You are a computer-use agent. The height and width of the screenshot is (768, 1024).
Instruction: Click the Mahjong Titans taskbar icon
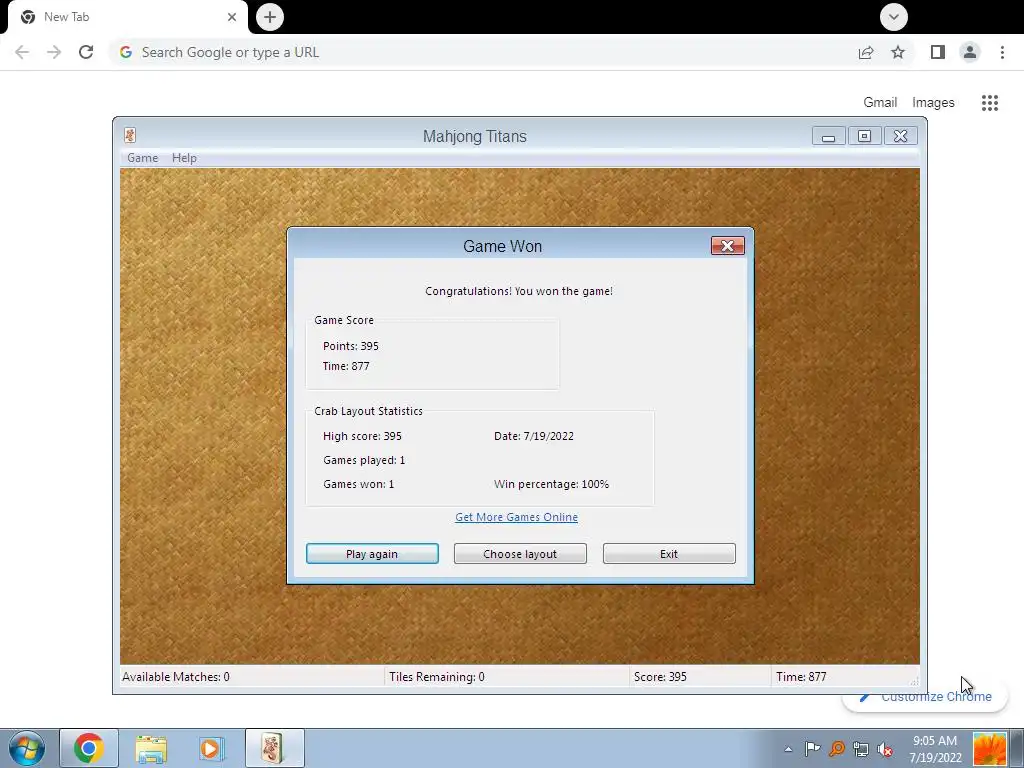(x=274, y=748)
